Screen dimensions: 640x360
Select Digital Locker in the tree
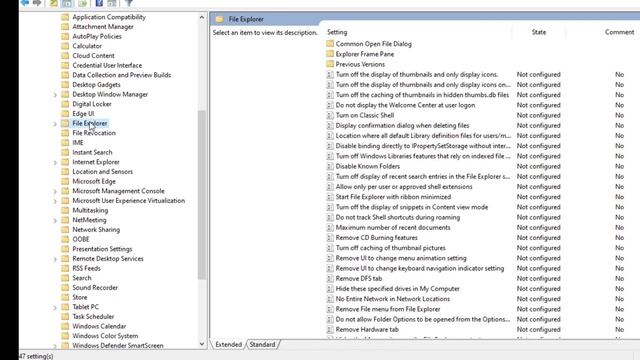click(x=92, y=104)
